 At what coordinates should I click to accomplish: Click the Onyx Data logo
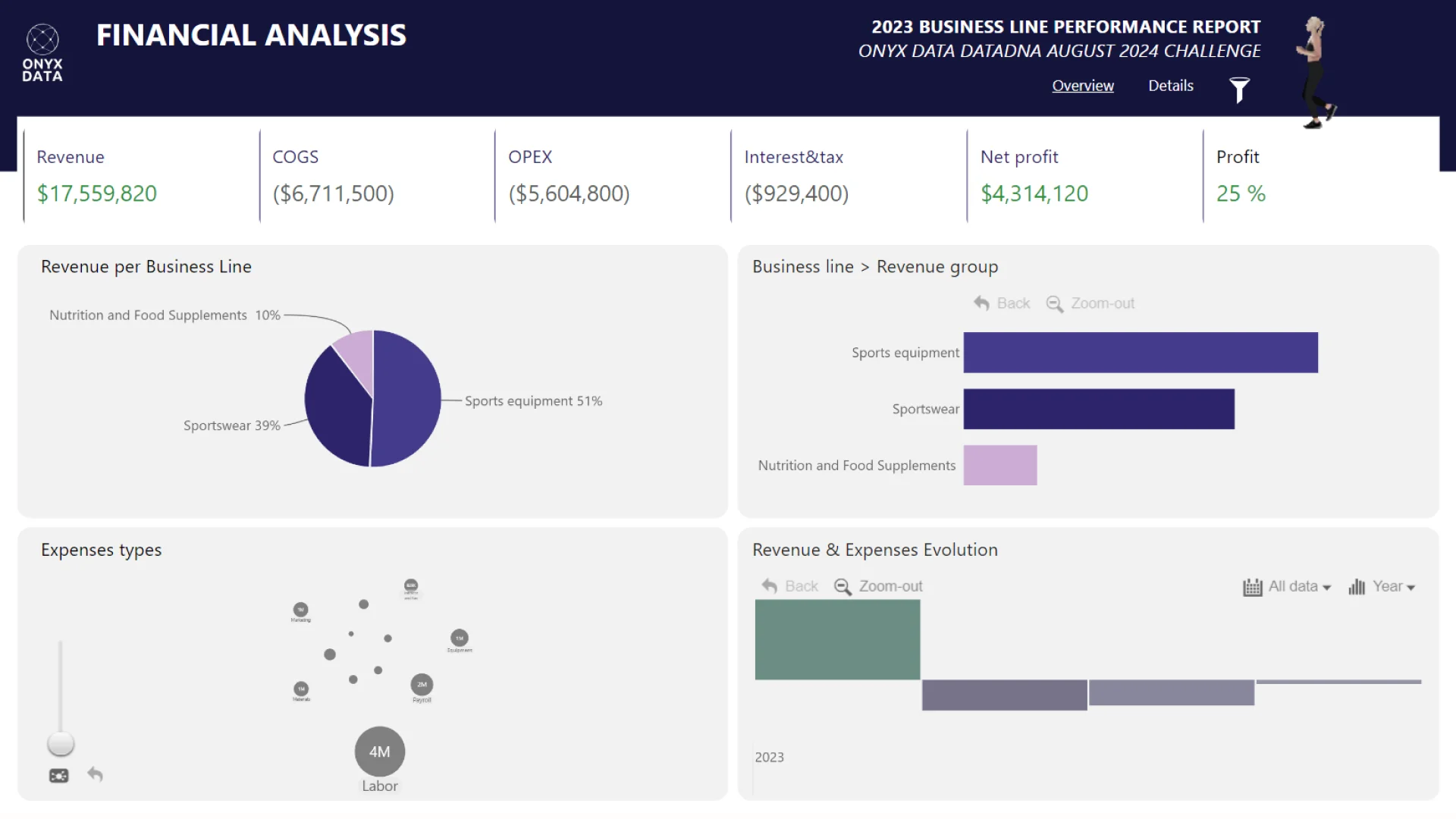(42, 53)
